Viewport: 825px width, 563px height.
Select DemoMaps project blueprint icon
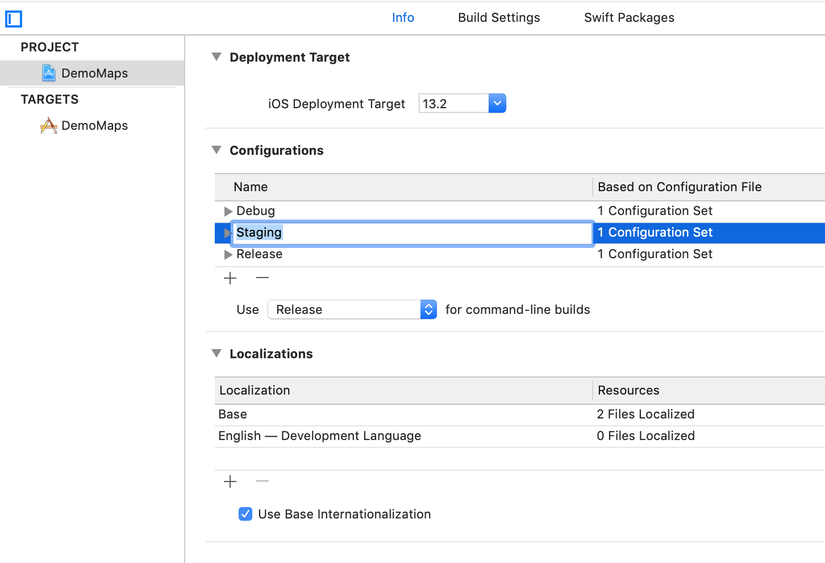pos(48,73)
